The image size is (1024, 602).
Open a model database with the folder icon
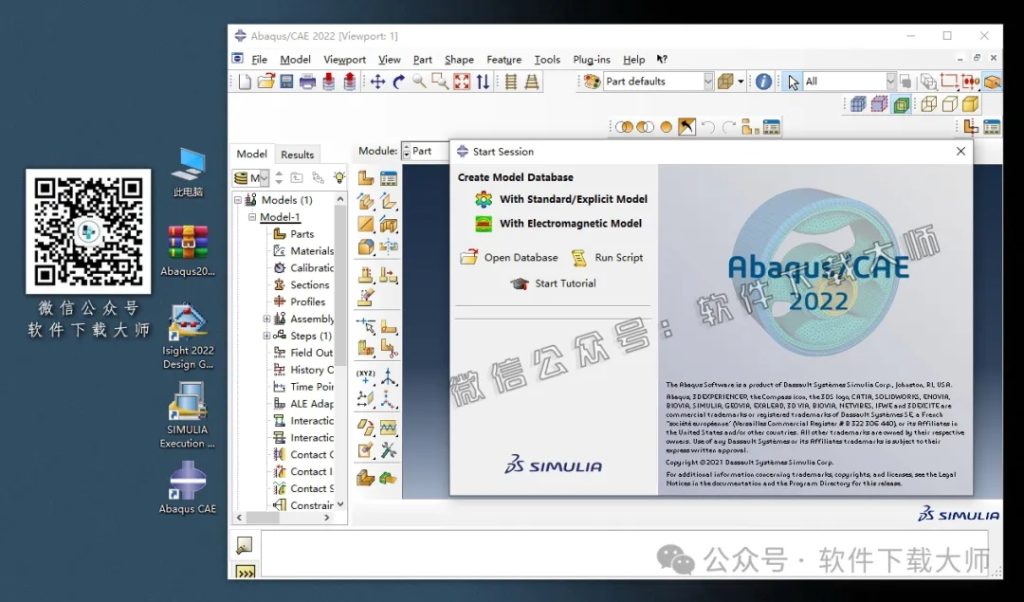(264, 82)
